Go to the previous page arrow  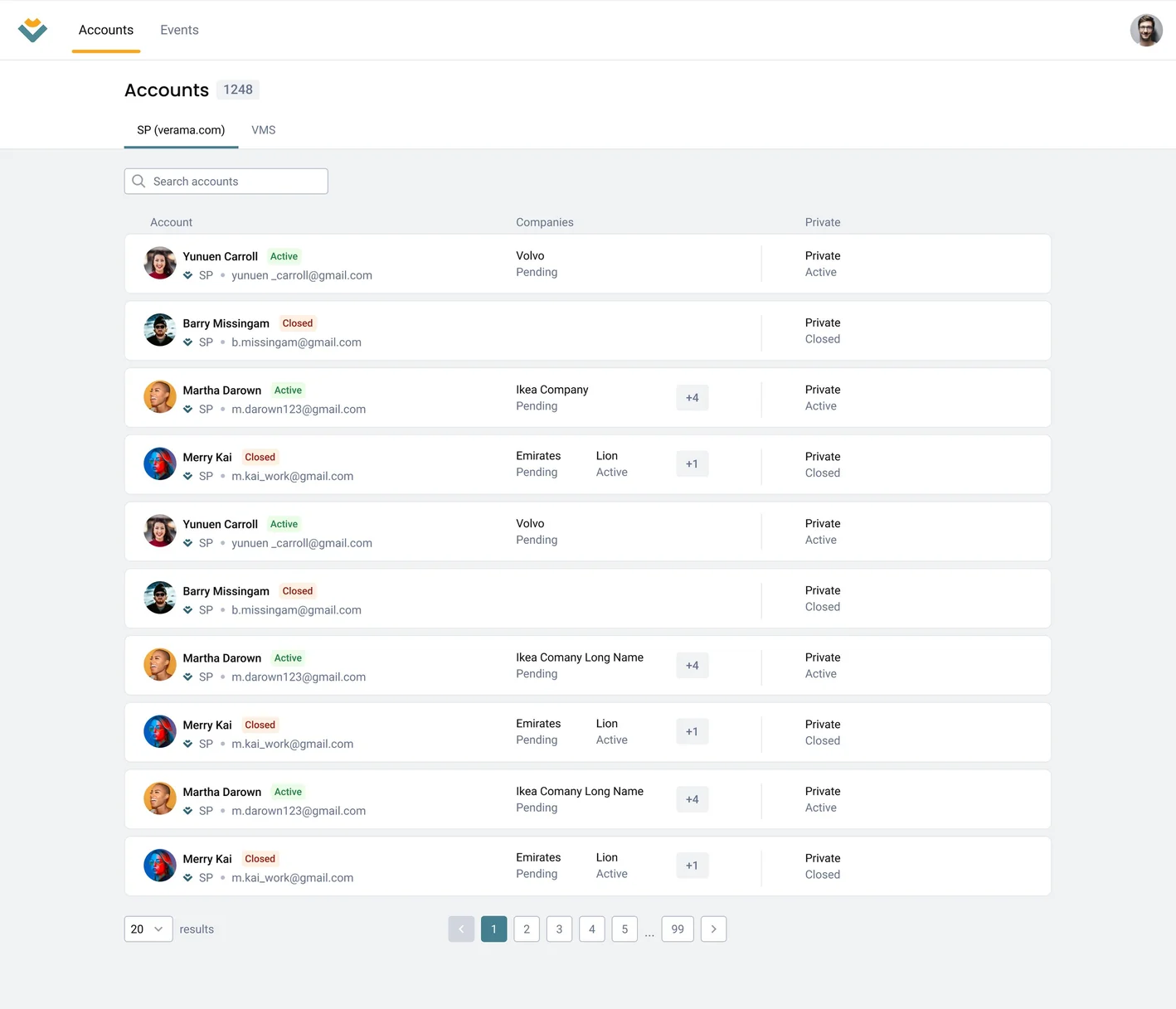pyautogui.click(x=461, y=929)
